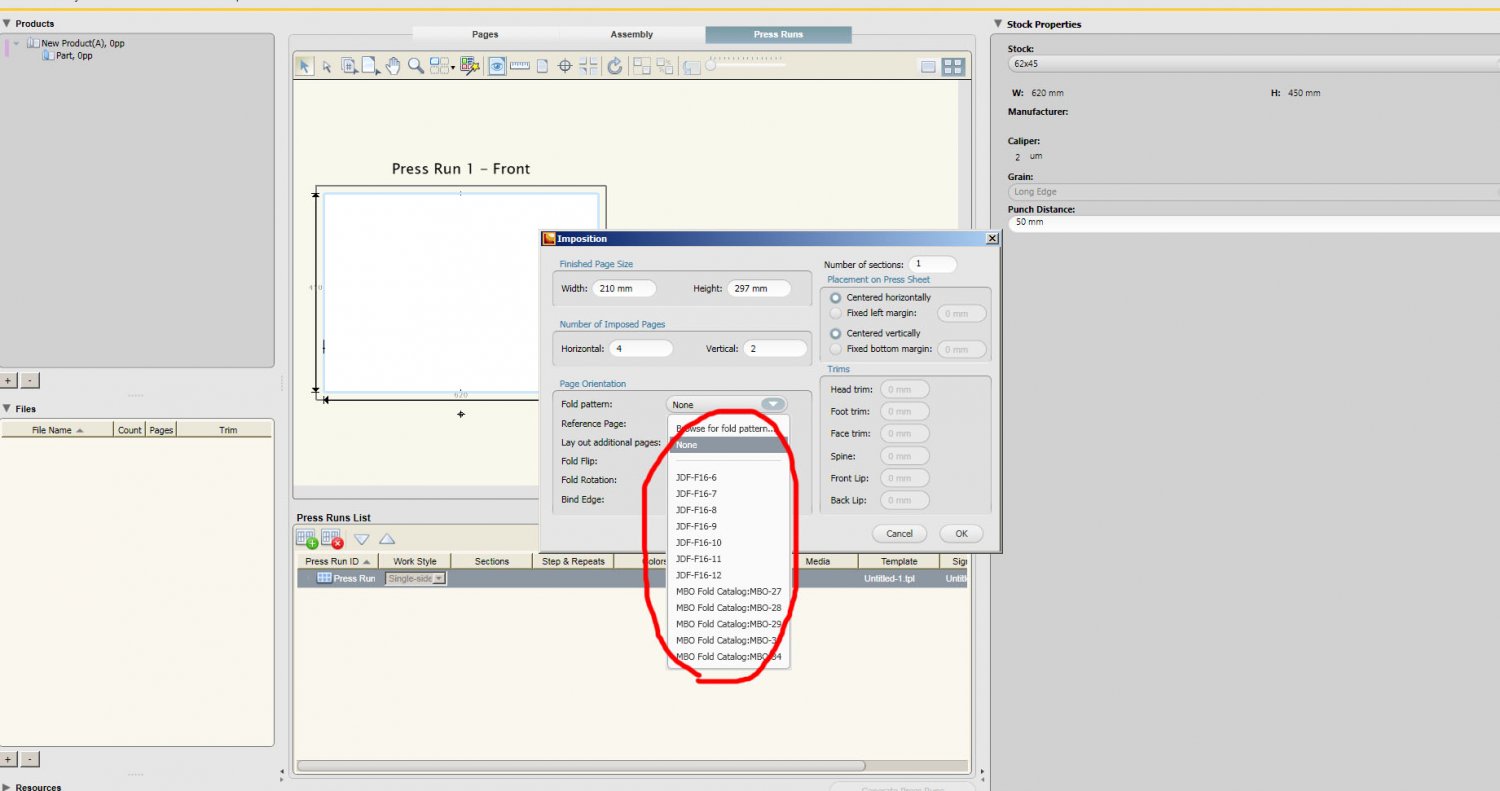
Task: Collapse the Stock Properties panel
Action: (998, 24)
